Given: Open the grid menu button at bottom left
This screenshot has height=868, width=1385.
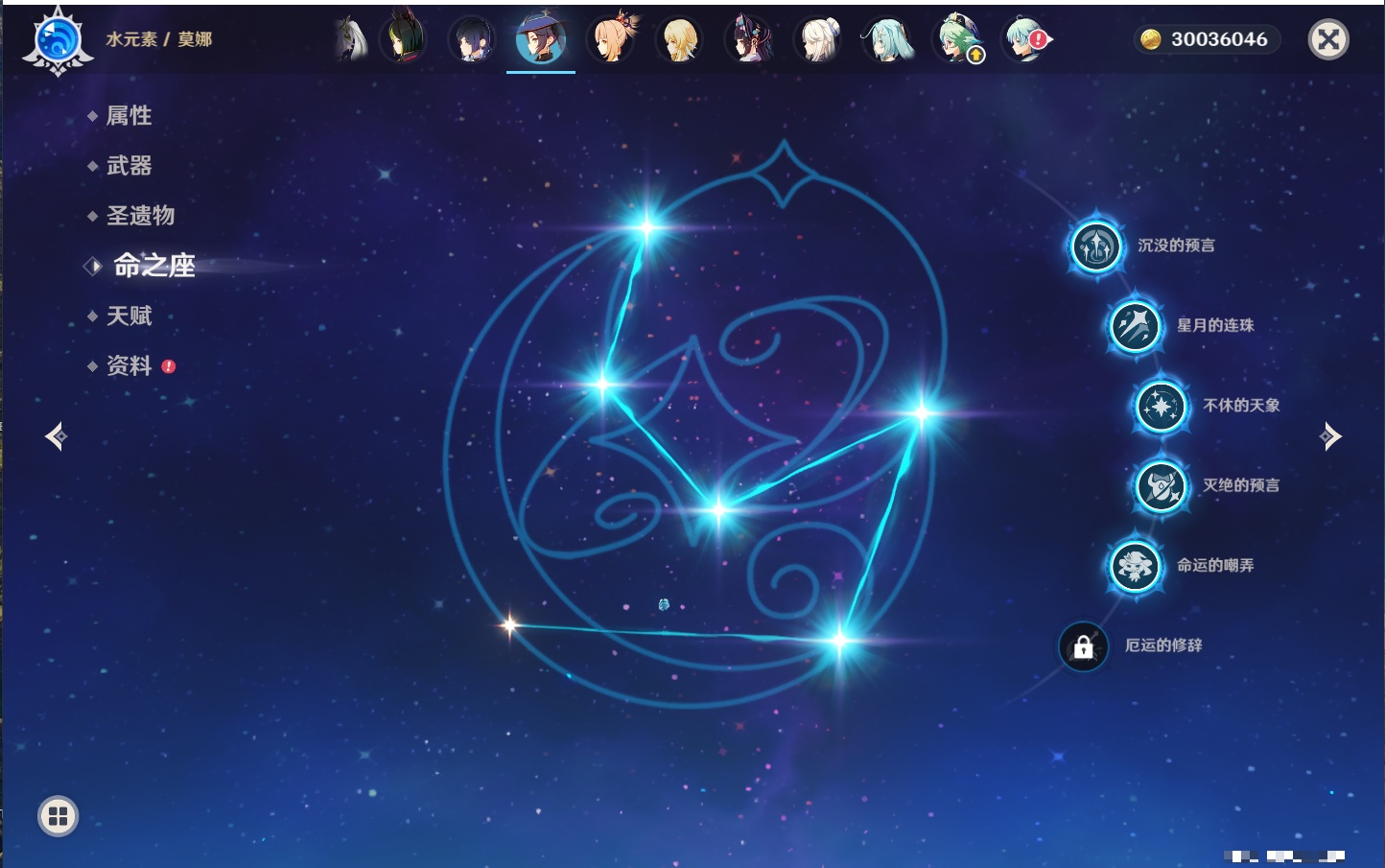Looking at the screenshot, I should [x=58, y=816].
